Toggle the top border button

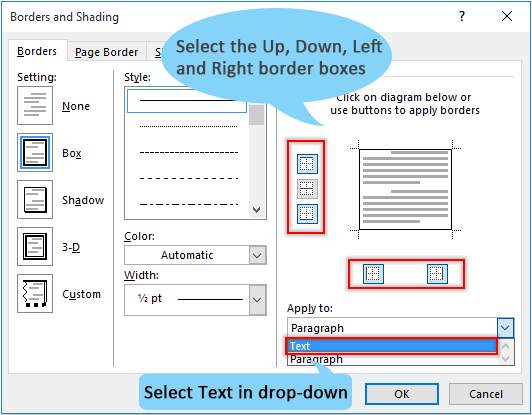307,164
